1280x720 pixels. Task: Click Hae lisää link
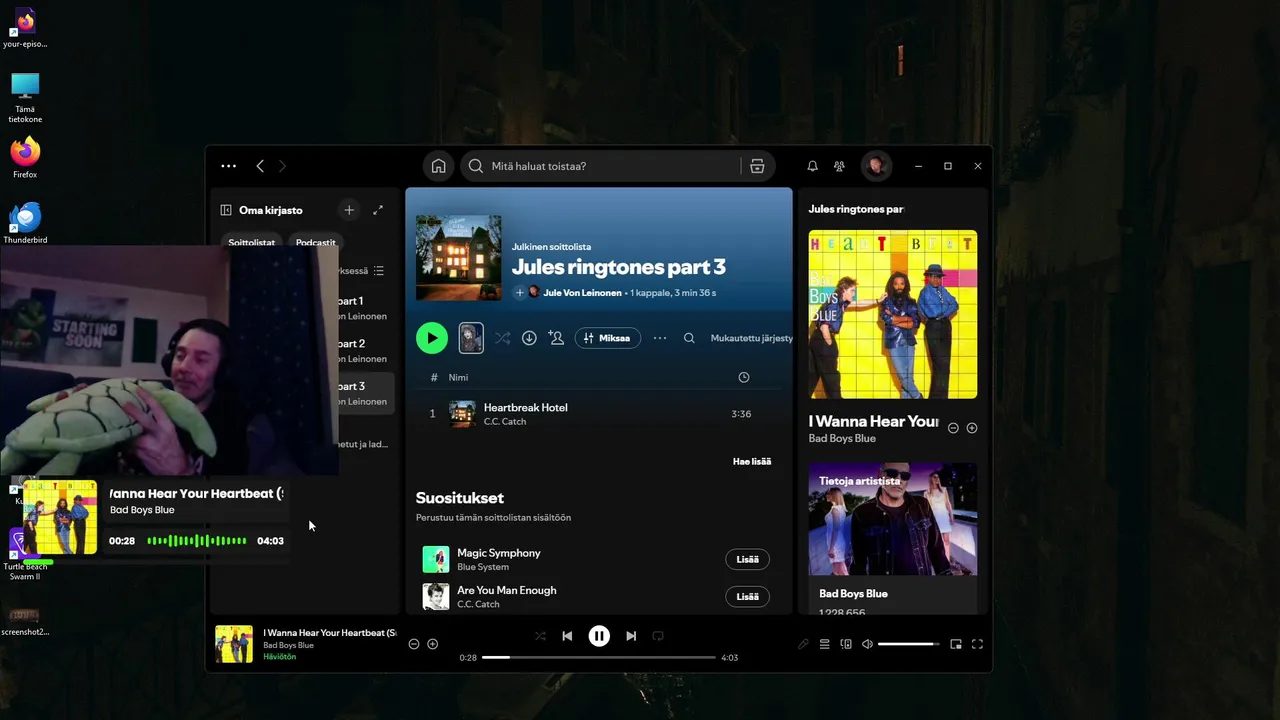(x=752, y=461)
